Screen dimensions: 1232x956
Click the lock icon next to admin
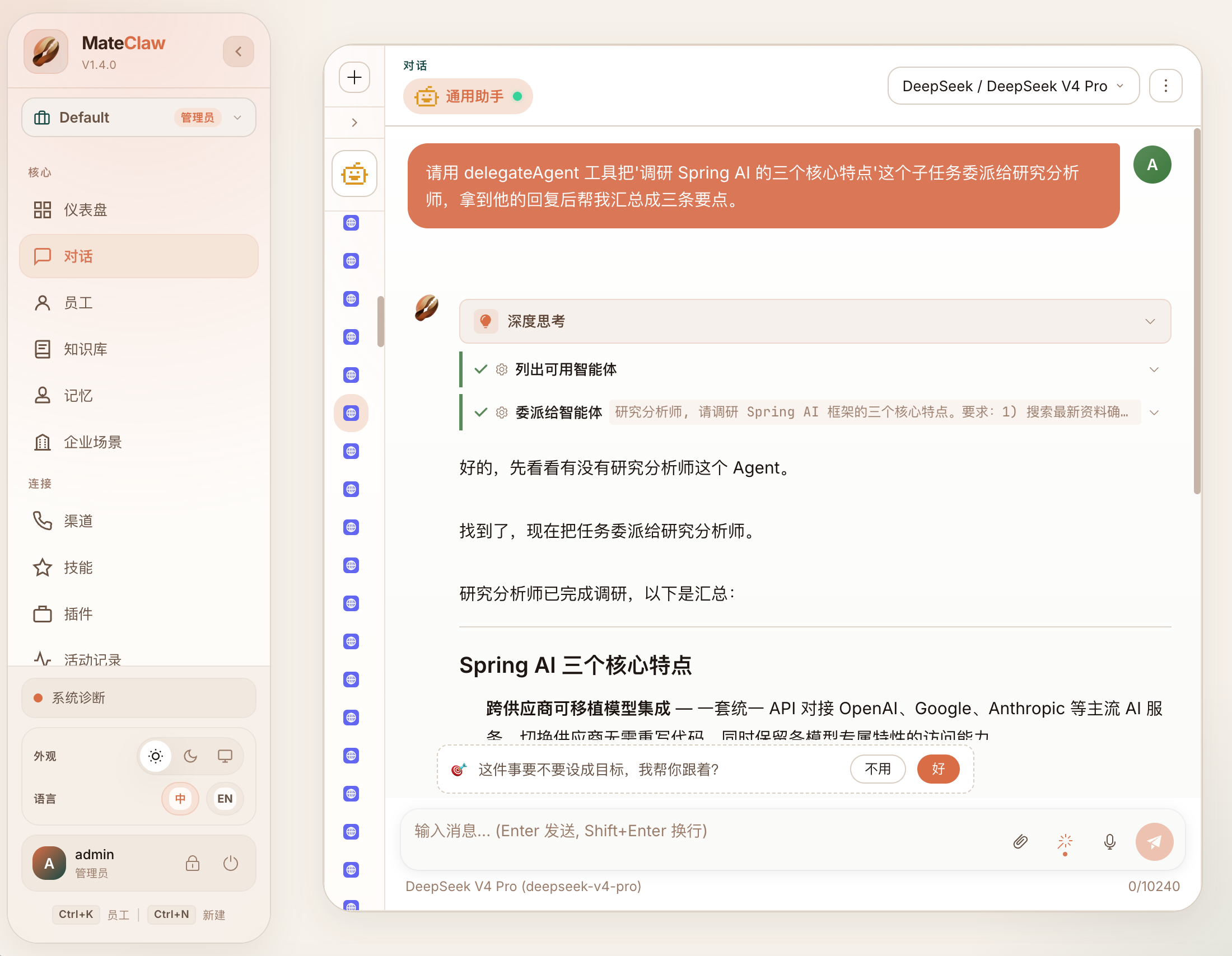[x=192, y=863]
